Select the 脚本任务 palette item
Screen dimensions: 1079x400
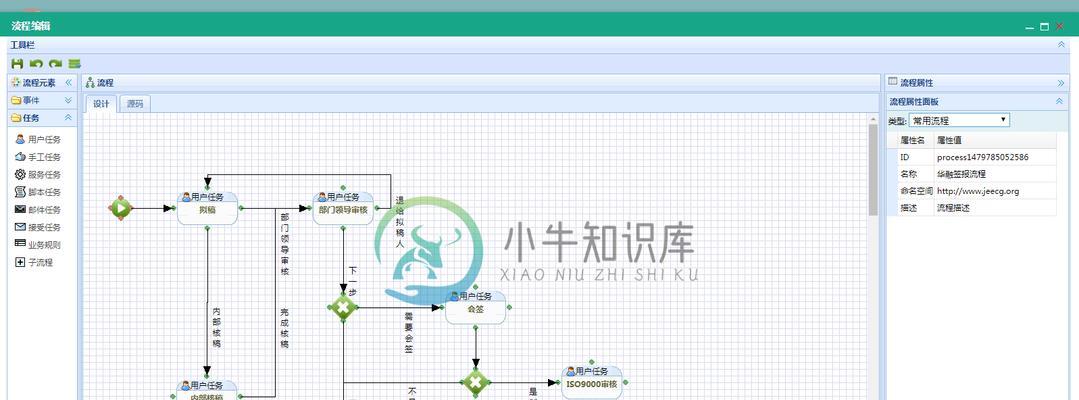click(x=38, y=192)
